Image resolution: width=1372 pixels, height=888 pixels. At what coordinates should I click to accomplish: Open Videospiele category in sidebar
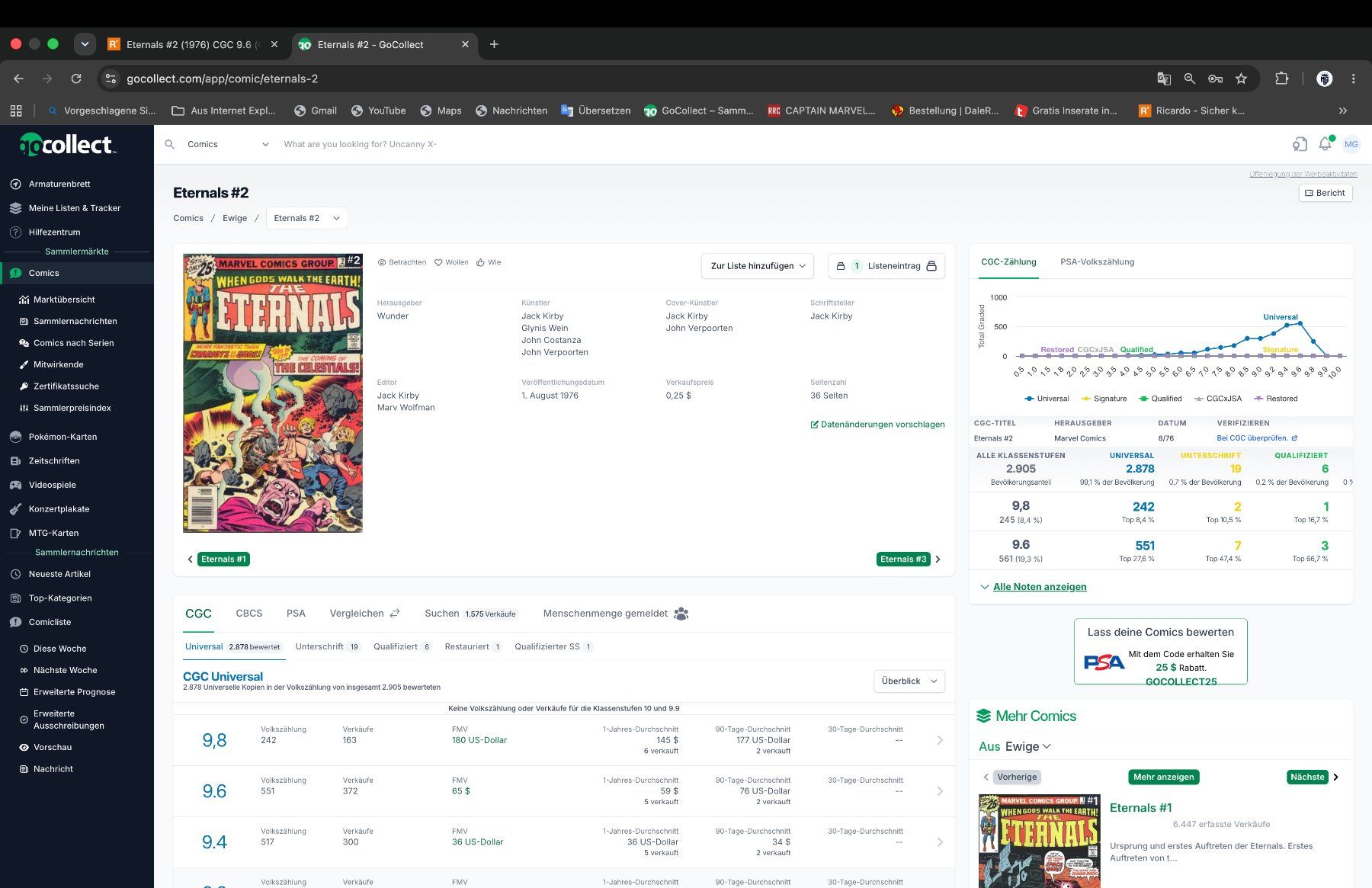pyautogui.click(x=52, y=485)
